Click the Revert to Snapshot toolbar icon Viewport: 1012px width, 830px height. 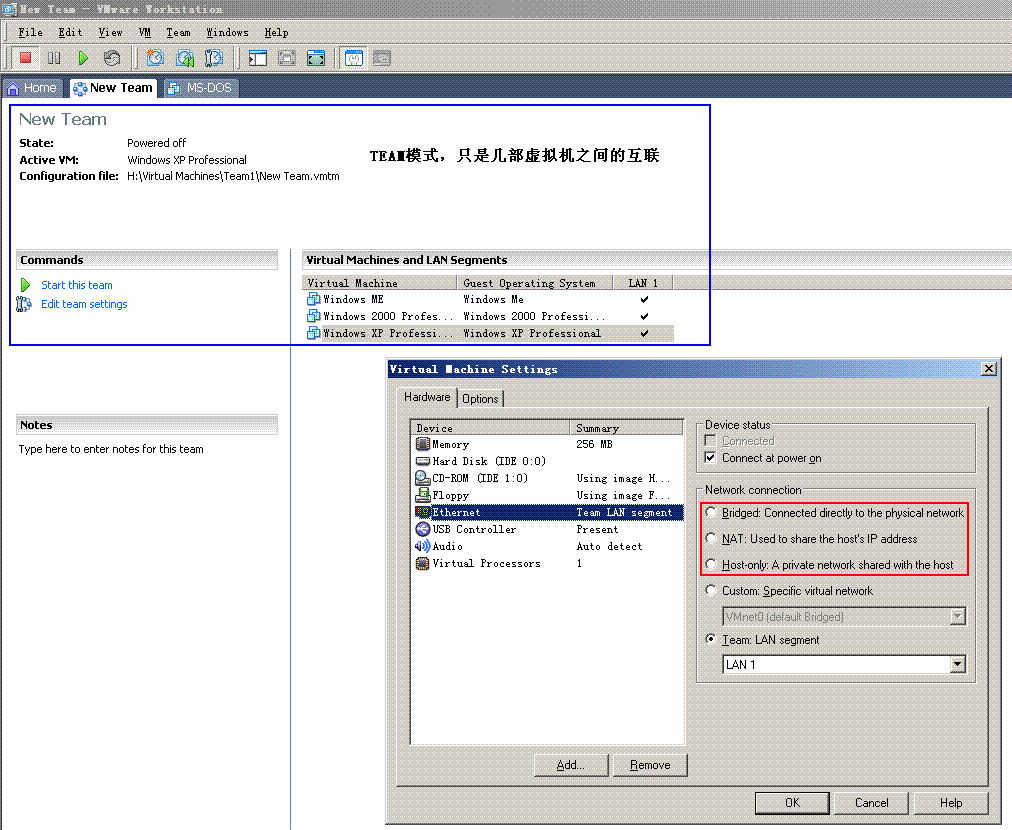185,58
